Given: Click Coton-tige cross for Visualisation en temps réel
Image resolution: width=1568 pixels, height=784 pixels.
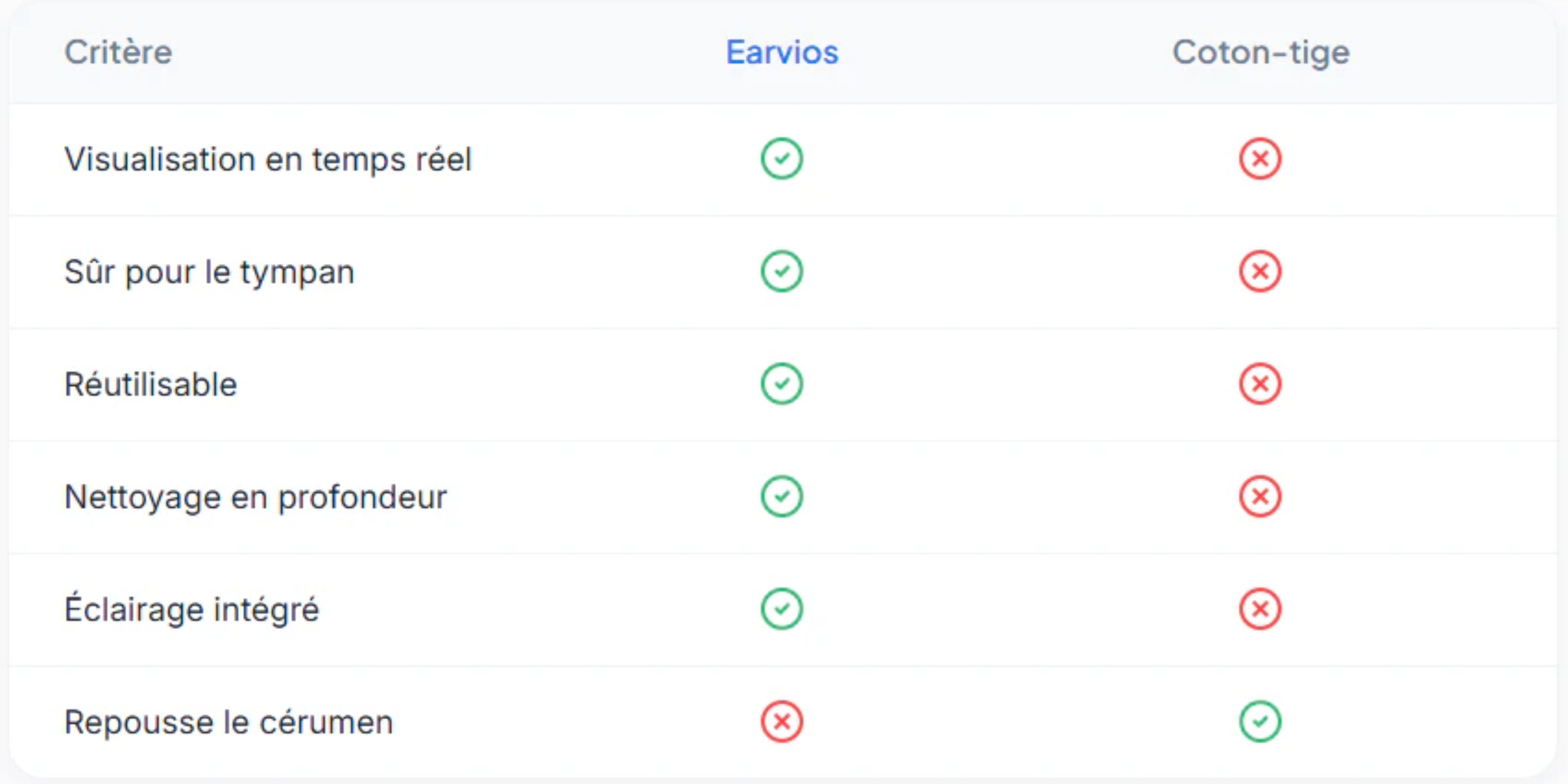Looking at the screenshot, I should pyautogui.click(x=1260, y=159).
